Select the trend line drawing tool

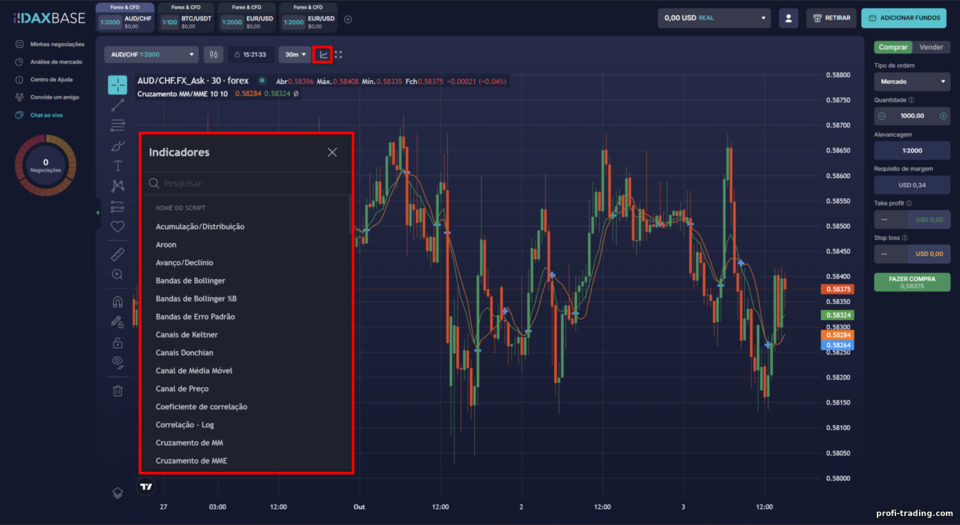pos(118,105)
